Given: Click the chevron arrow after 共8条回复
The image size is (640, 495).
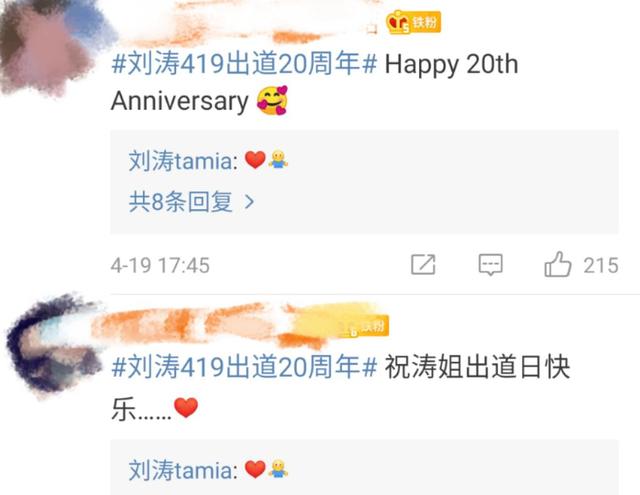Looking at the screenshot, I should (x=249, y=202).
